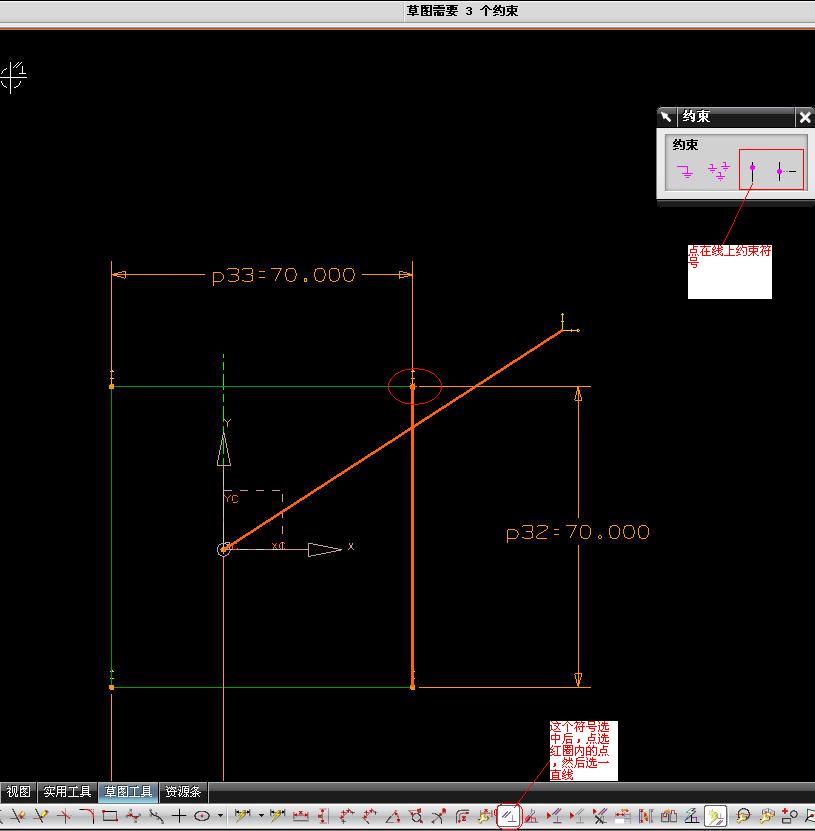The width and height of the screenshot is (815, 831).
Task: Click the arrow reset icon on 约束 dialog
Action: click(x=666, y=117)
